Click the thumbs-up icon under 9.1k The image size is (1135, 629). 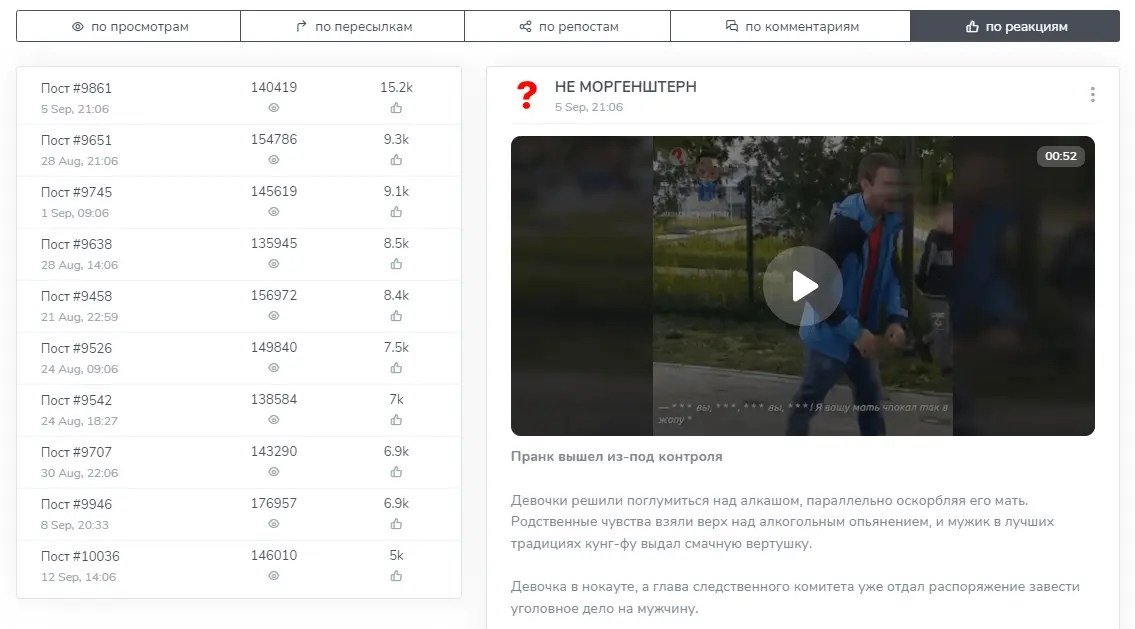(x=396, y=212)
